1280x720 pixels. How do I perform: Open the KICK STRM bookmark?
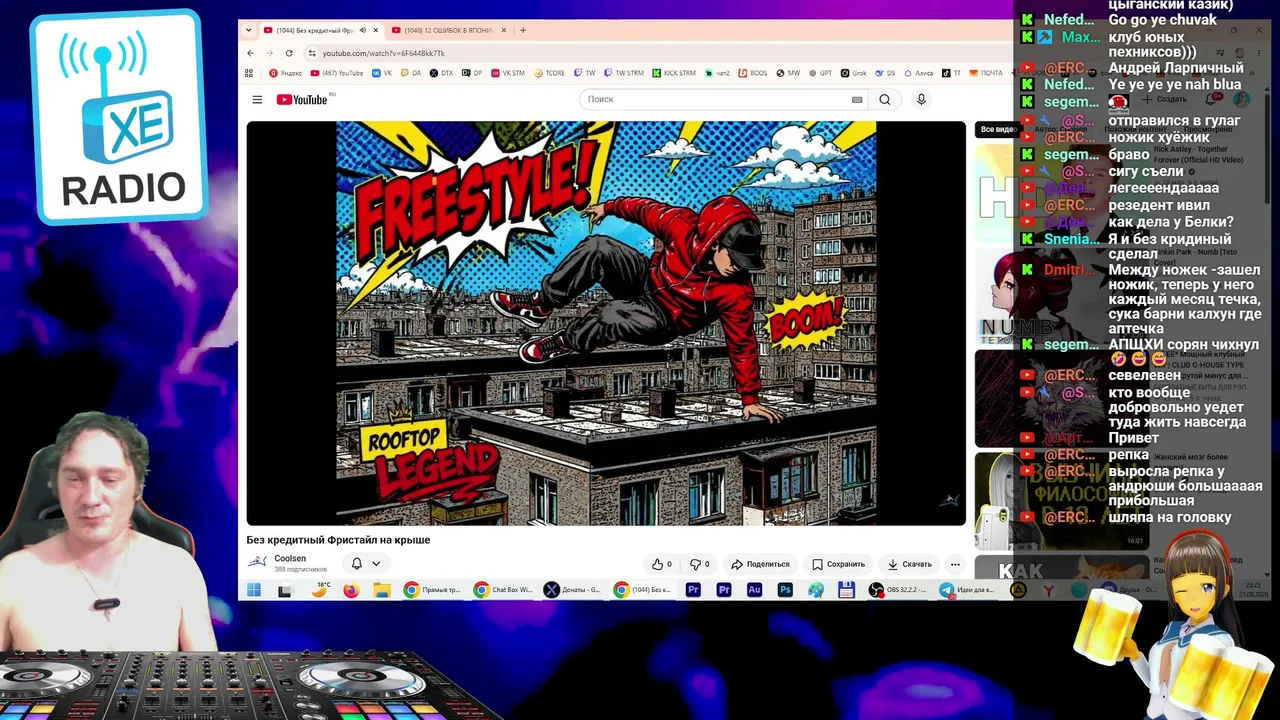click(x=674, y=73)
